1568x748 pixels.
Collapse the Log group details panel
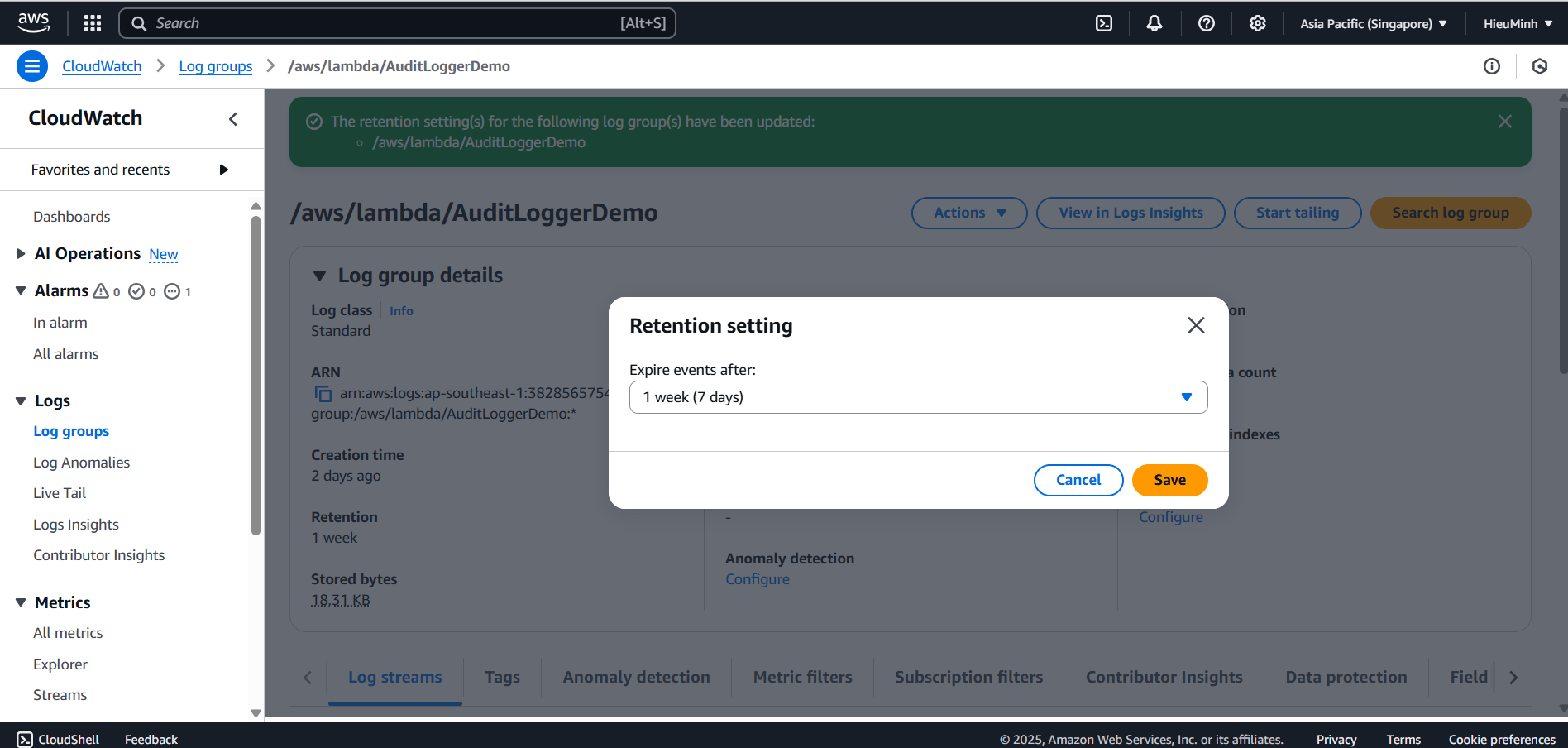[319, 276]
